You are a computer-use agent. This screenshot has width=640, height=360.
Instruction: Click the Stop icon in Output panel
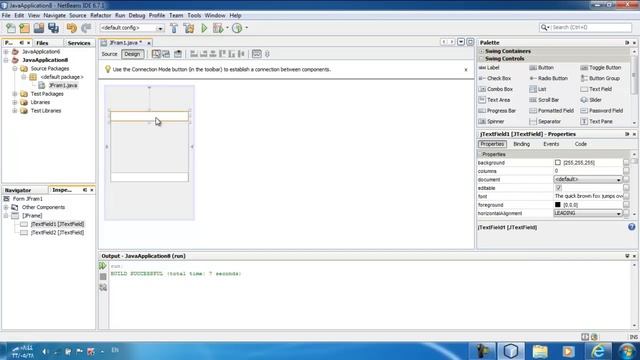[103, 277]
